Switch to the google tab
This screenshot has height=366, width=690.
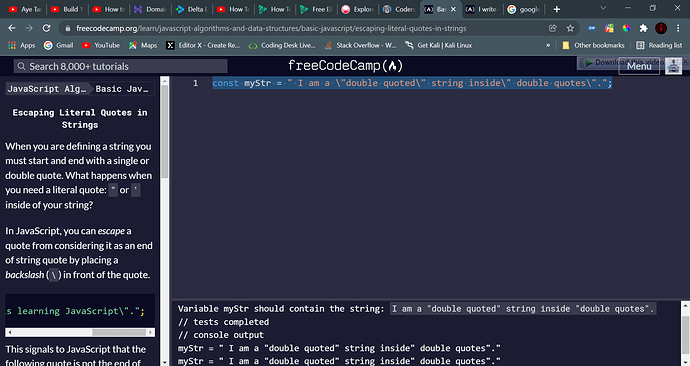[523, 9]
